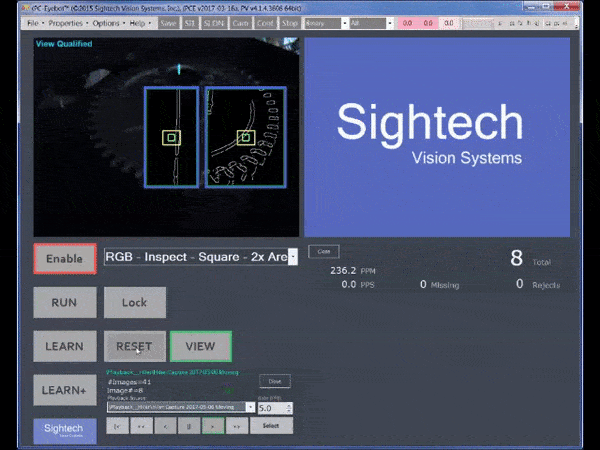This screenshot has height=450, width=600.
Task: Click the green Playback file path text
Action: coord(173,372)
